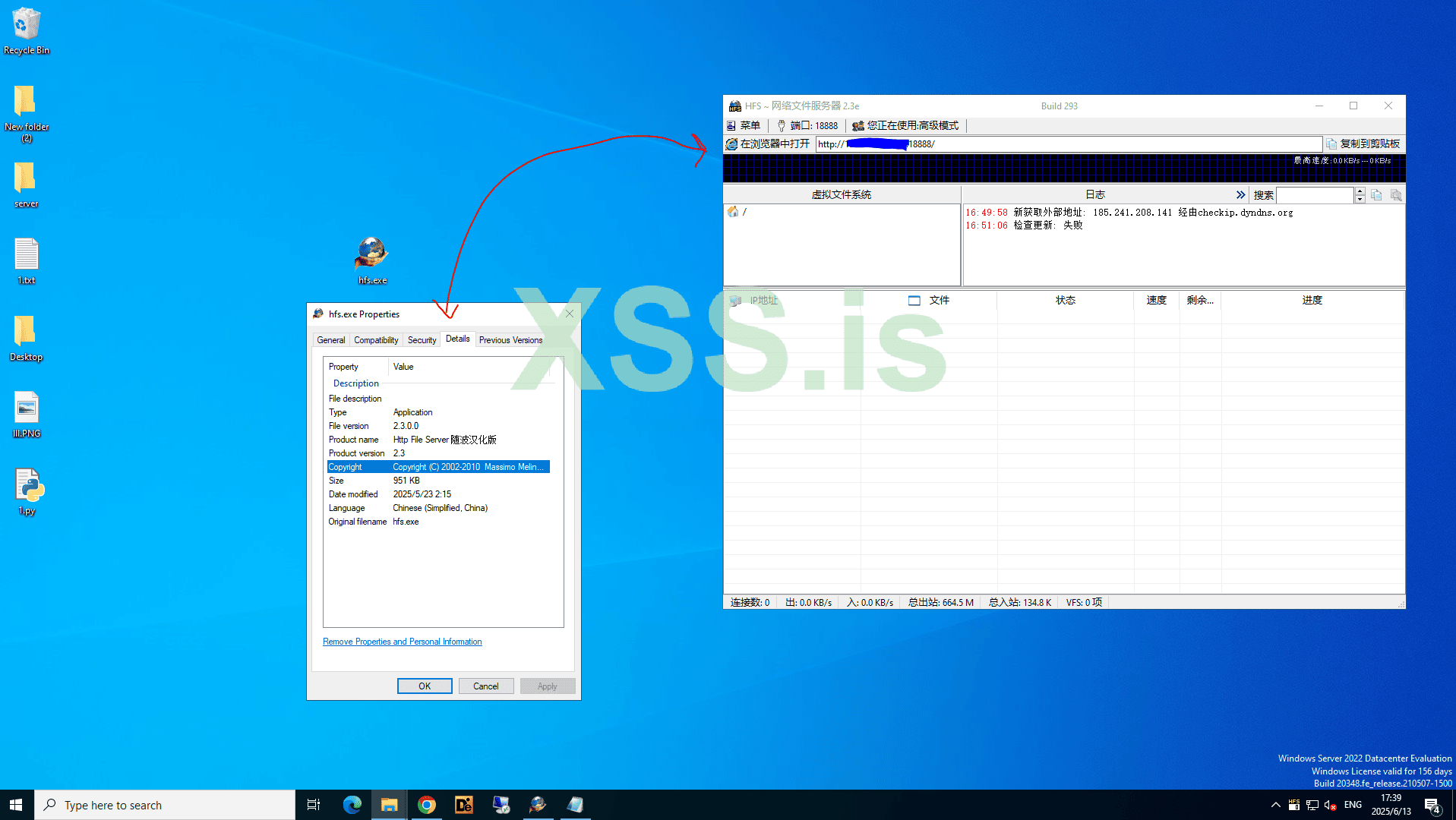Click the search field down spinner arrow
This screenshot has height=820, width=1456.
coord(1360,199)
